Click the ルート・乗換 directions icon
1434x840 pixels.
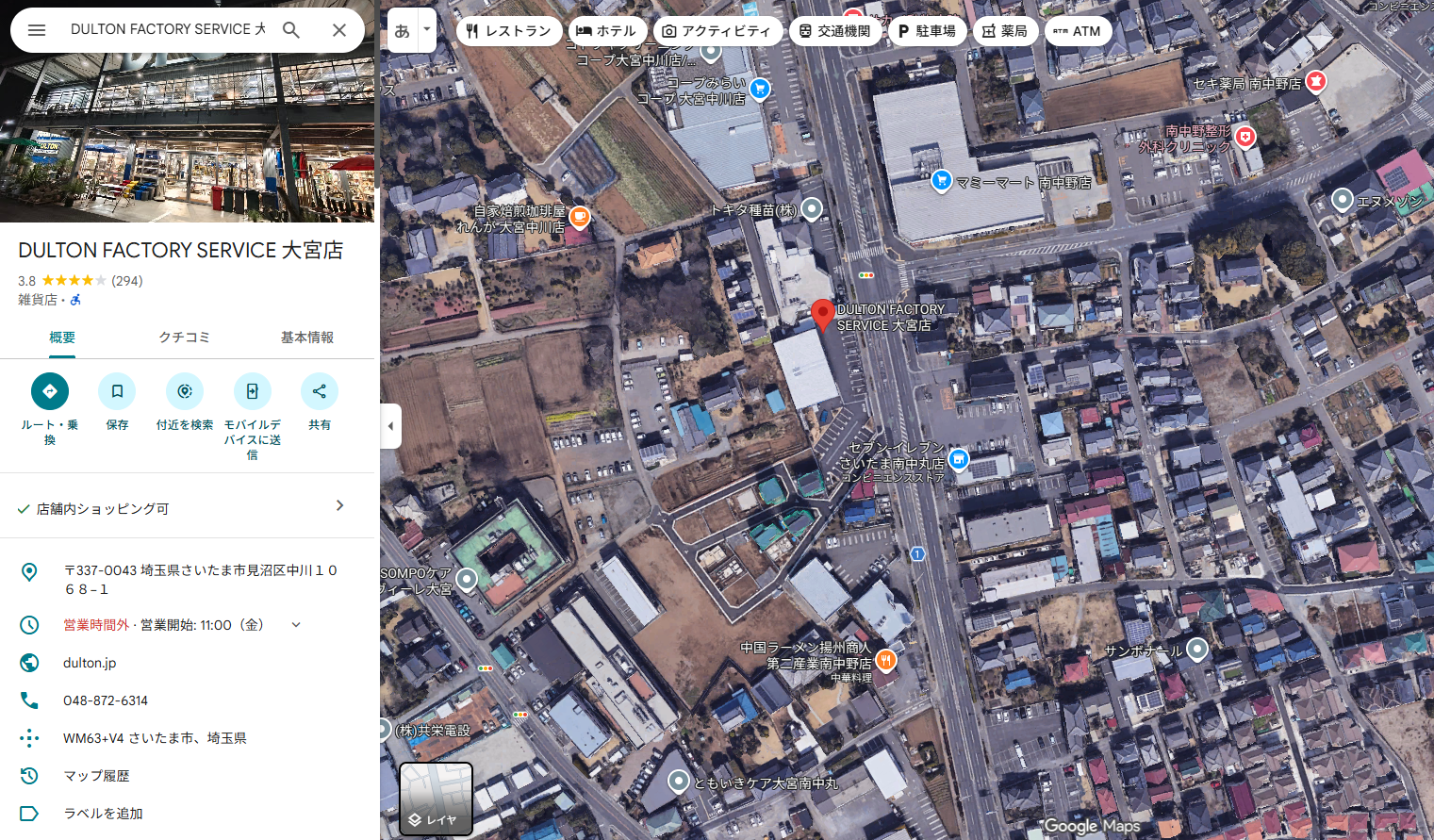[x=50, y=391]
